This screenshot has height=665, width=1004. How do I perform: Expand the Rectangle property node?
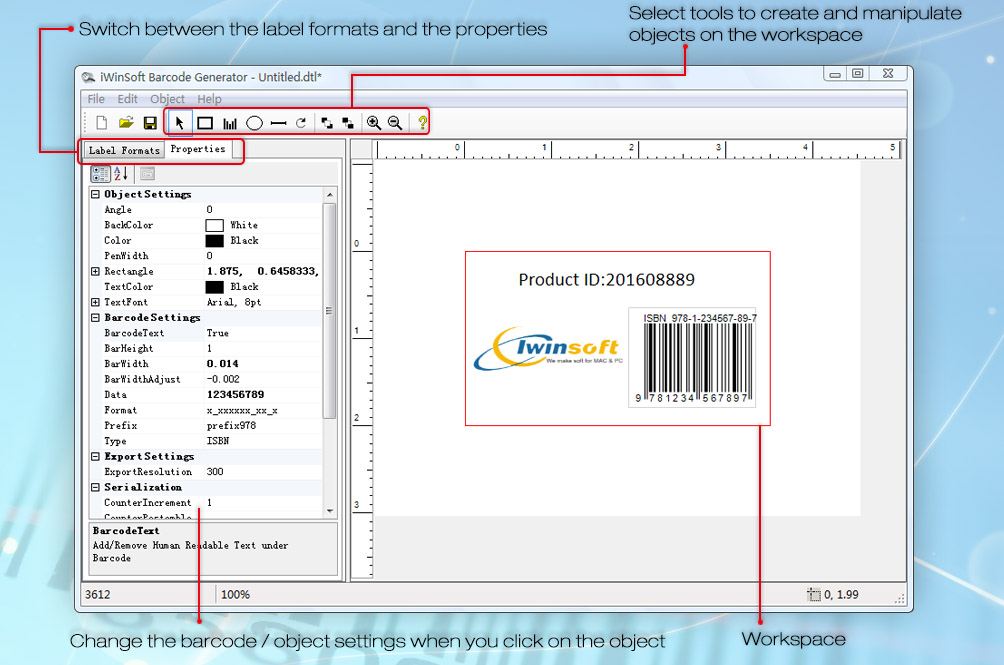(x=96, y=272)
